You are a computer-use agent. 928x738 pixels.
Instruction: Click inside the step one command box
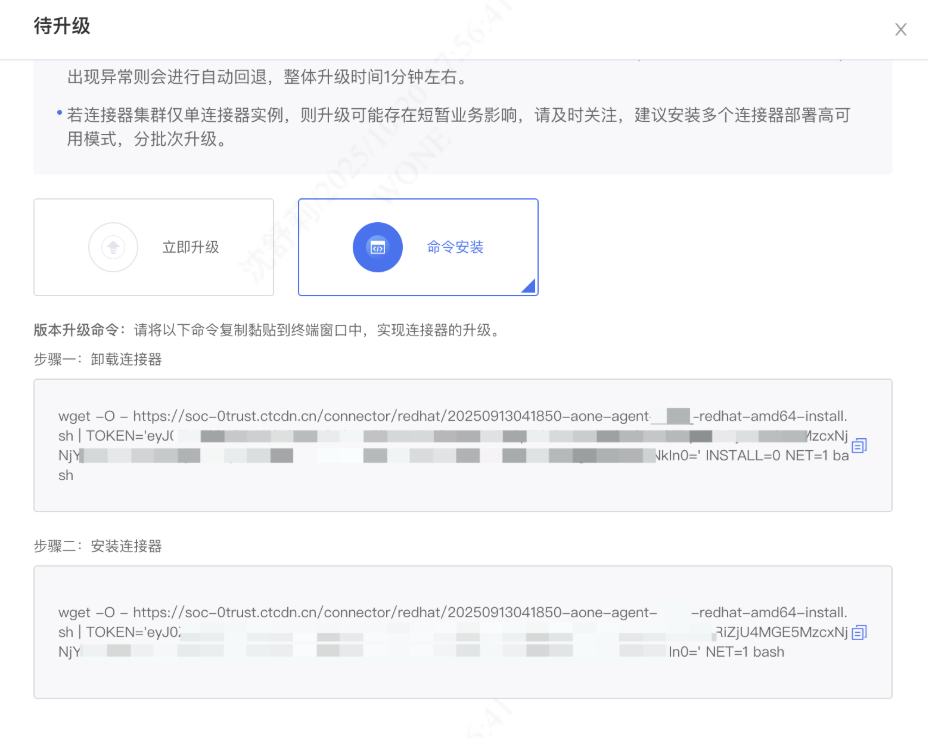coord(462,495)
